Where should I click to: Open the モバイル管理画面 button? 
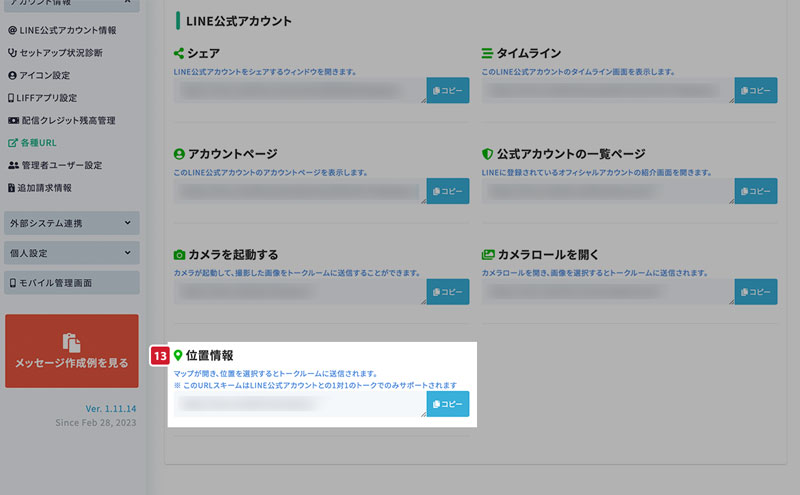pyautogui.click(x=71, y=283)
